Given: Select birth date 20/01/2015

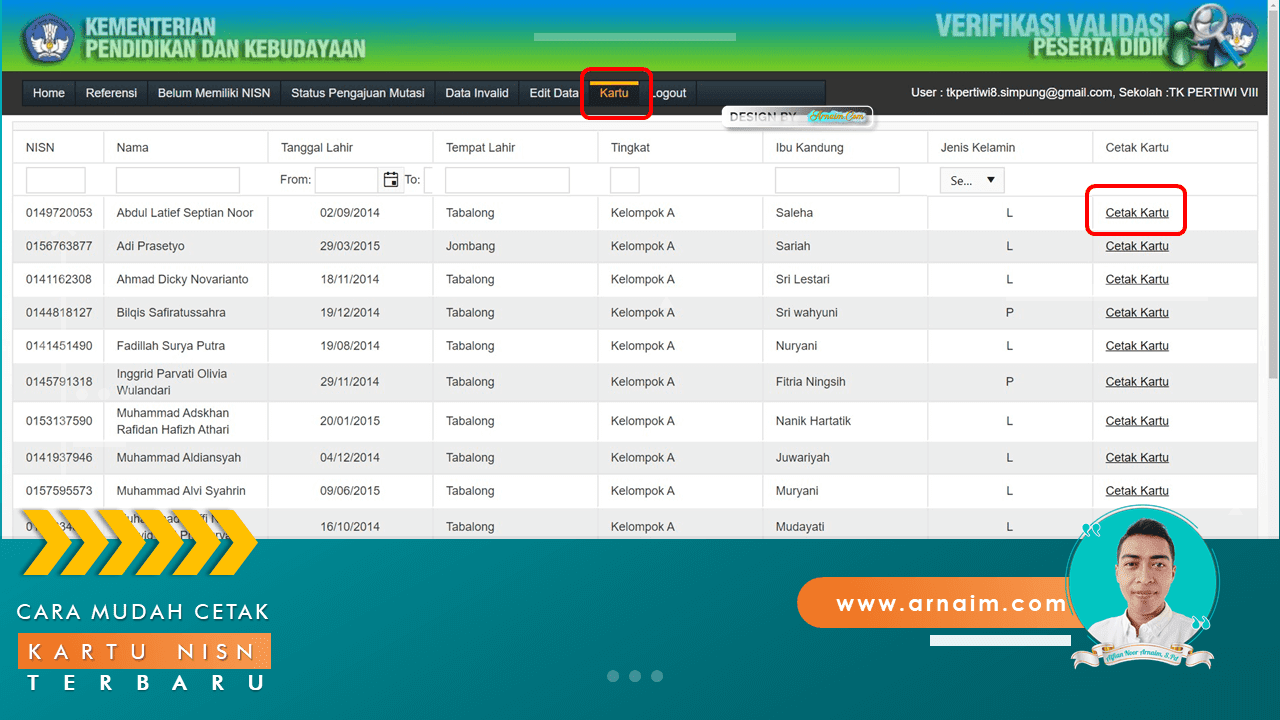Looking at the screenshot, I should [x=350, y=421].
